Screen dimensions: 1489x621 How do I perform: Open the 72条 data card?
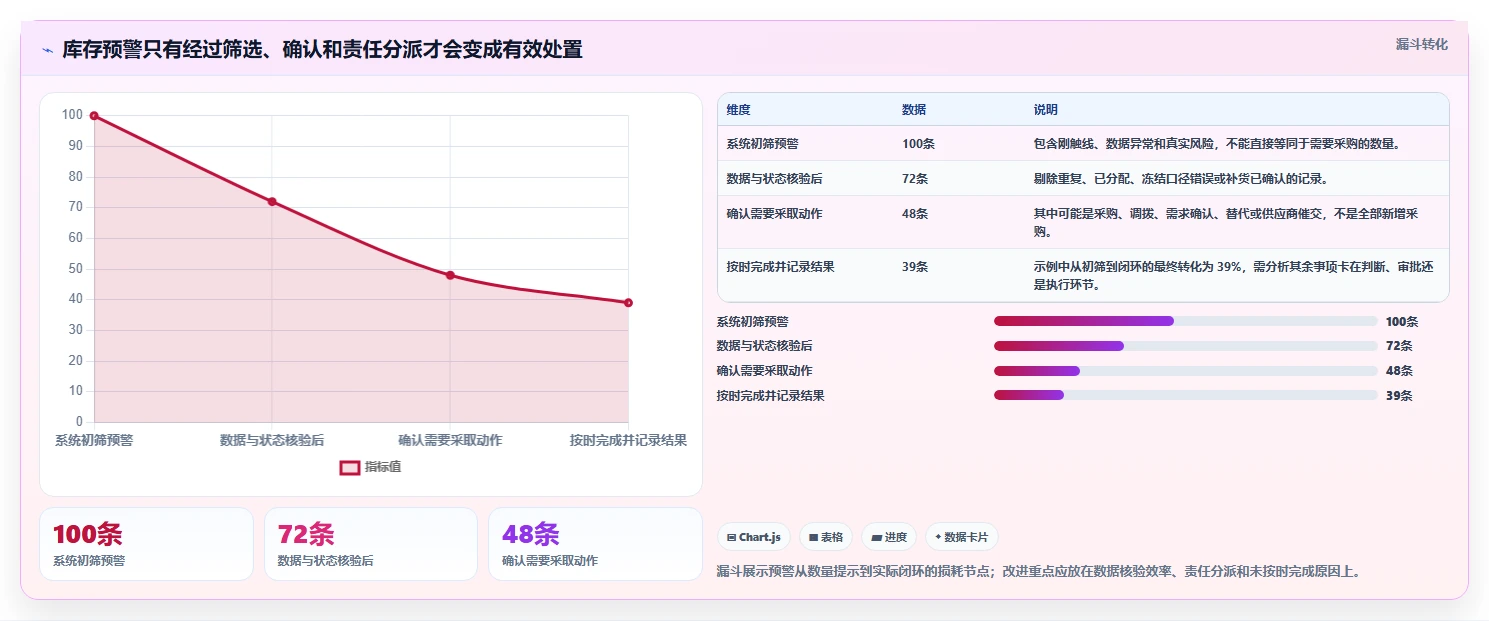tap(371, 544)
